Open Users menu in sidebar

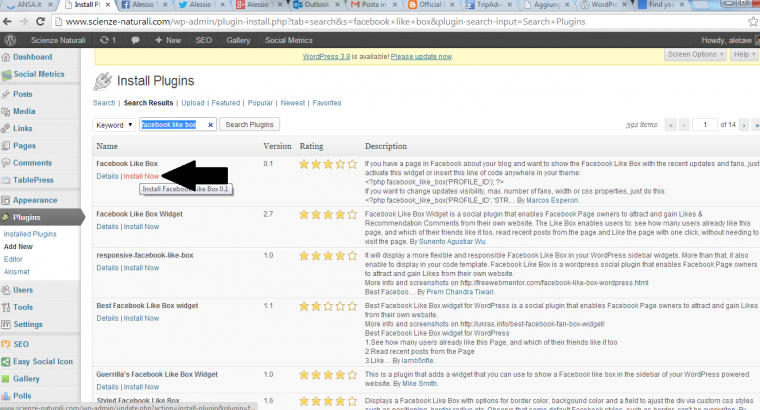click(23, 290)
